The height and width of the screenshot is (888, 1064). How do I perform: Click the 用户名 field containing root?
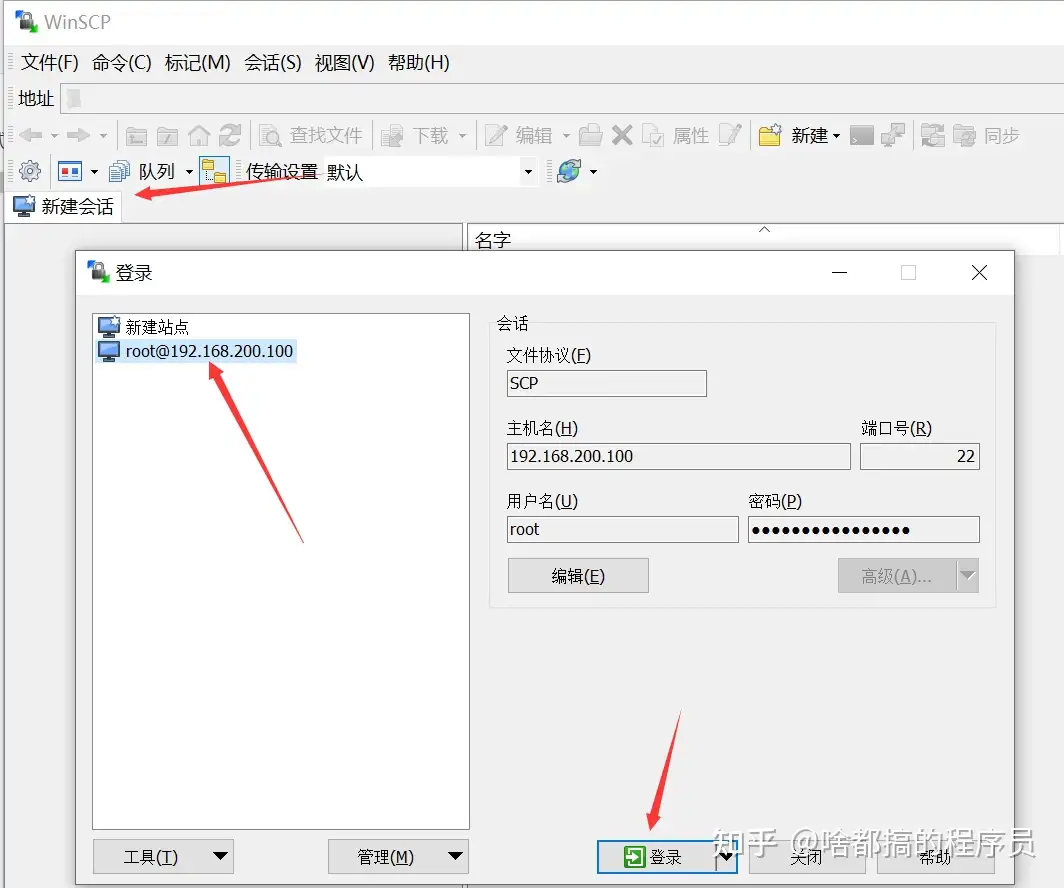click(x=622, y=529)
